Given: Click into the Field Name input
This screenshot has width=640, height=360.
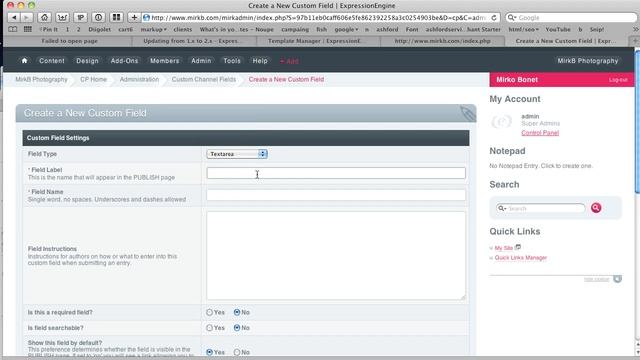Looking at the screenshot, I should [336, 195].
